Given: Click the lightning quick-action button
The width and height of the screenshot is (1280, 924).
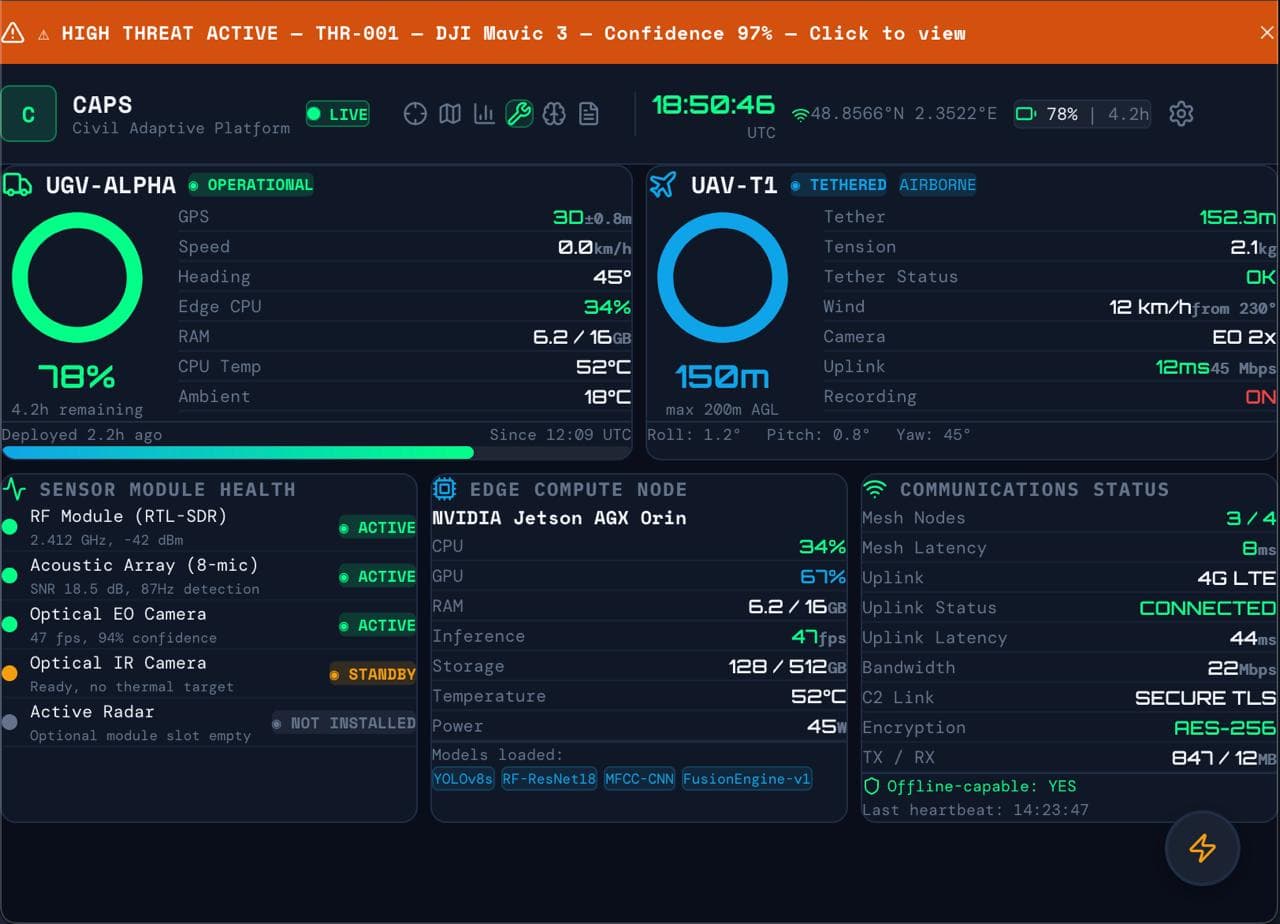Looking at the screenshot, I should (x=1202, y=848).
